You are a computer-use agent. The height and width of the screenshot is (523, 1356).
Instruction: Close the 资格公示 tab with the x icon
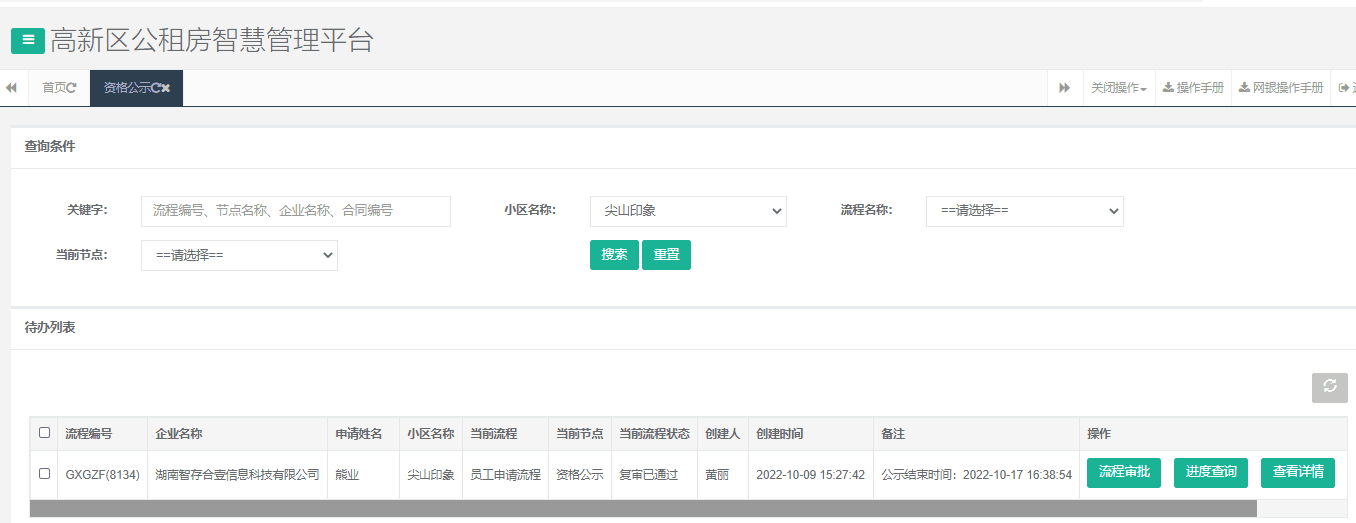[x=166, y=88]
